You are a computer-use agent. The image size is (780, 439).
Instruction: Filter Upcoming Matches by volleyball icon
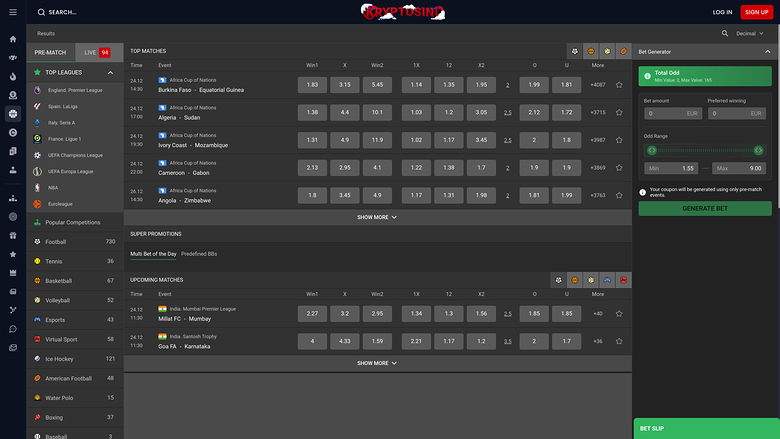coord(591,280)
